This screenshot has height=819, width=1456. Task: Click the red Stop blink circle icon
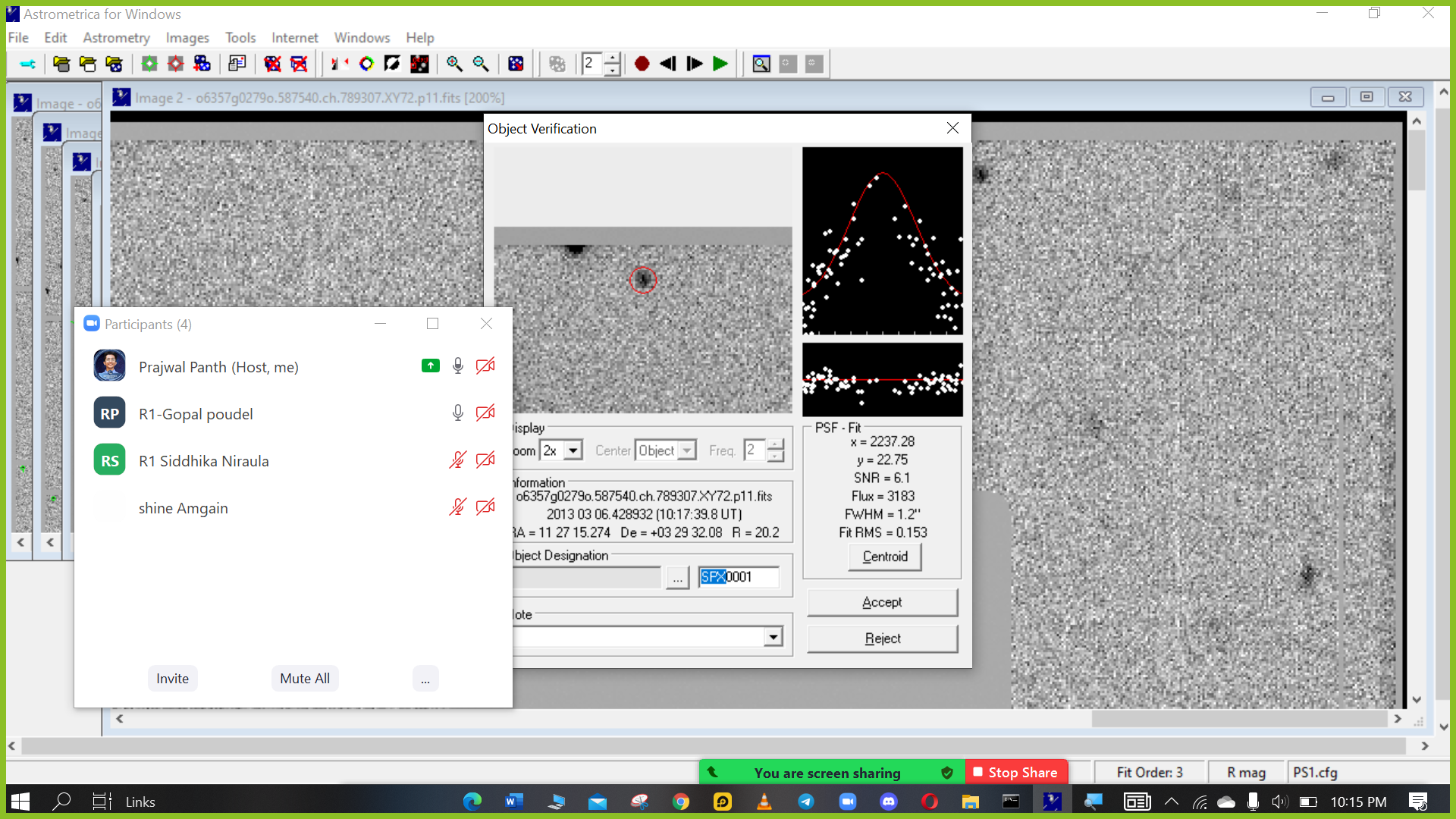pos(642,64)
